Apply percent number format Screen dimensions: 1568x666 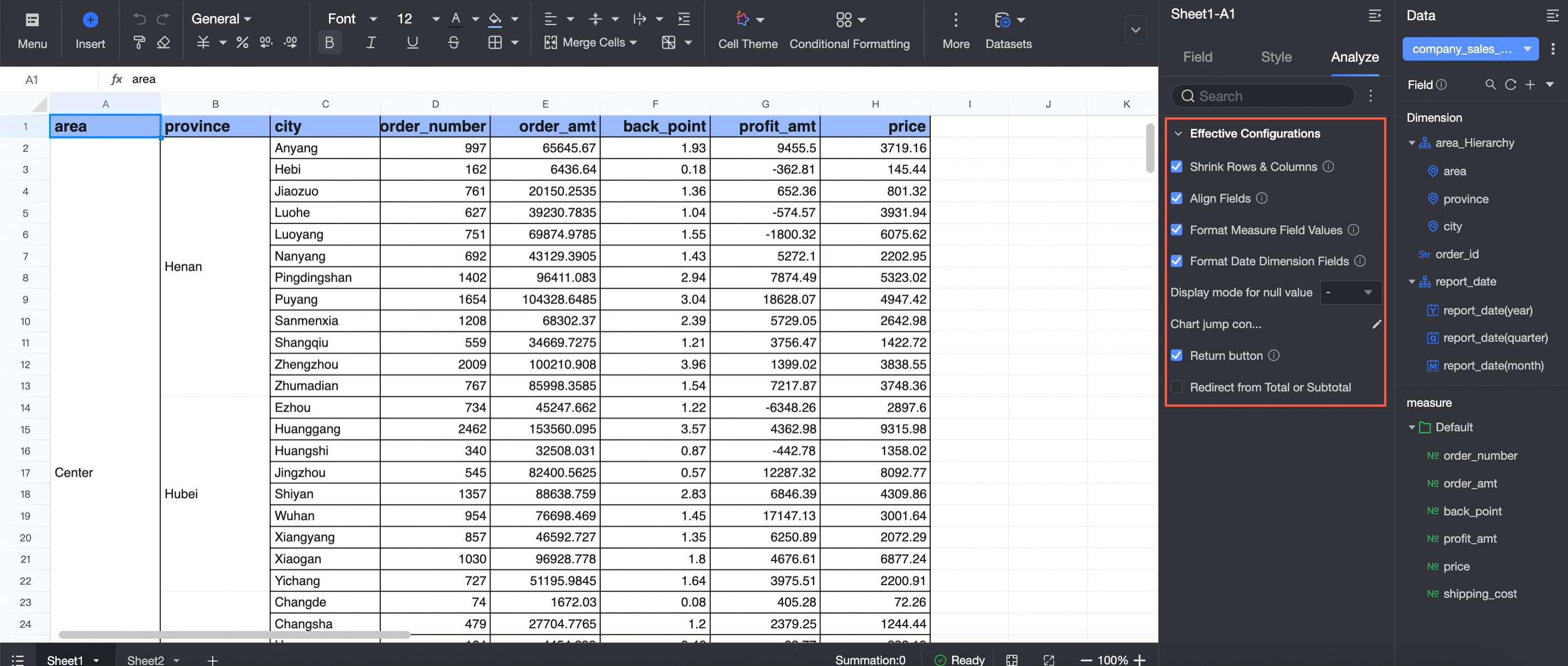point(242,42)
